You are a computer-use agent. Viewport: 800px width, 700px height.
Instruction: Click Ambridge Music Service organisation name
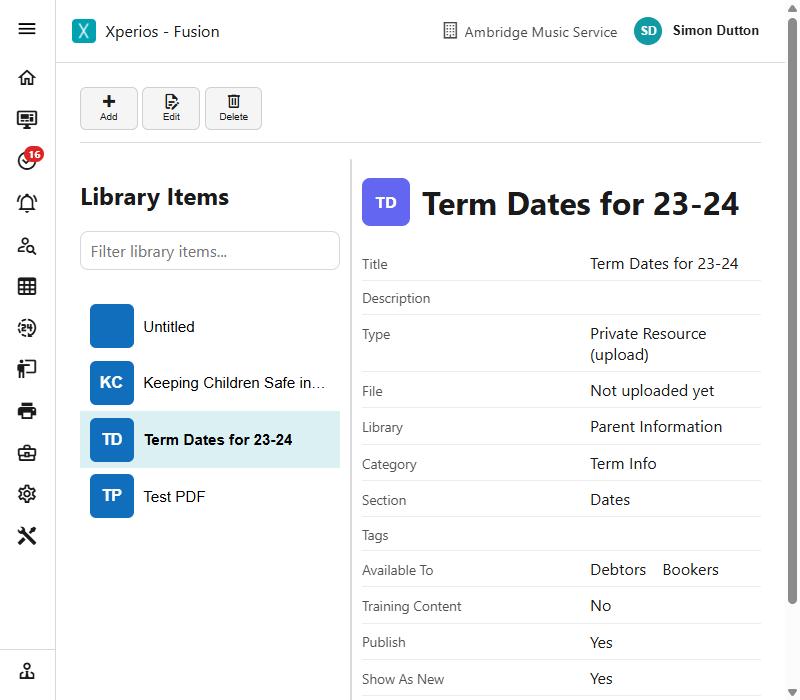pyautogui.click(x=541, y=32)
